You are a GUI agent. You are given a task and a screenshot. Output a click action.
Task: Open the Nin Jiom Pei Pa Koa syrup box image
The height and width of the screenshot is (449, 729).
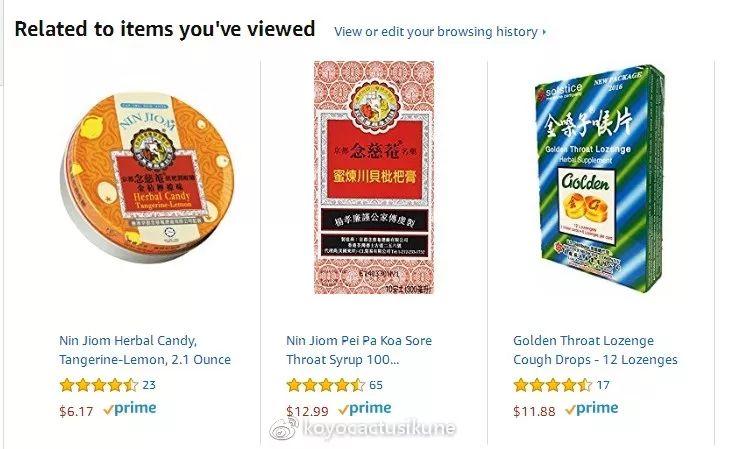[x=374, y=177]
